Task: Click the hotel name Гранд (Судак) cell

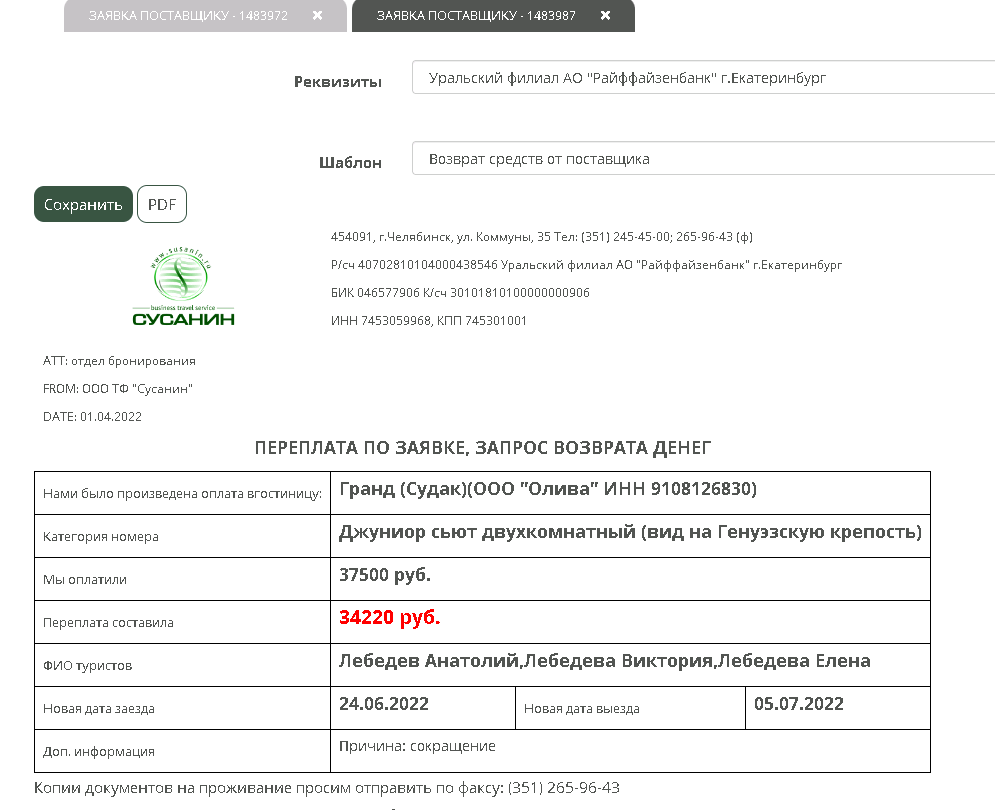Action: tap(548, 489)
